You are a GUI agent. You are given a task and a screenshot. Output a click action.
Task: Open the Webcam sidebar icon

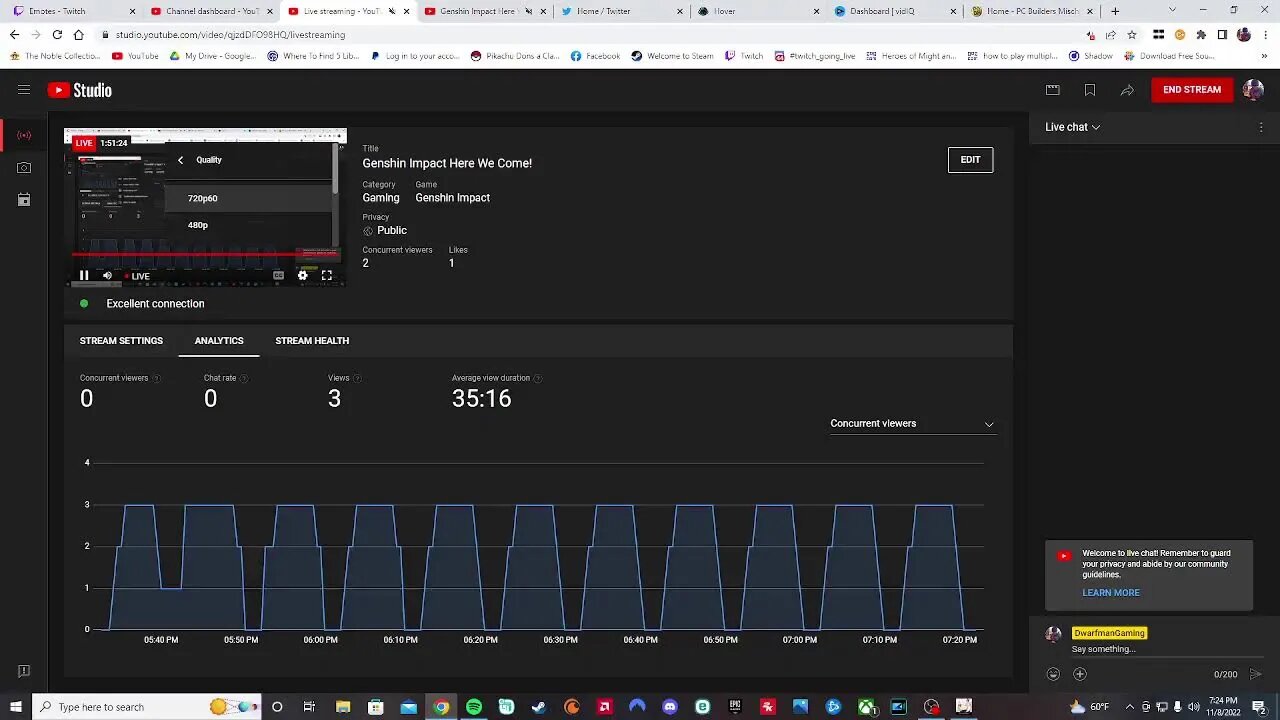[24, 168]
